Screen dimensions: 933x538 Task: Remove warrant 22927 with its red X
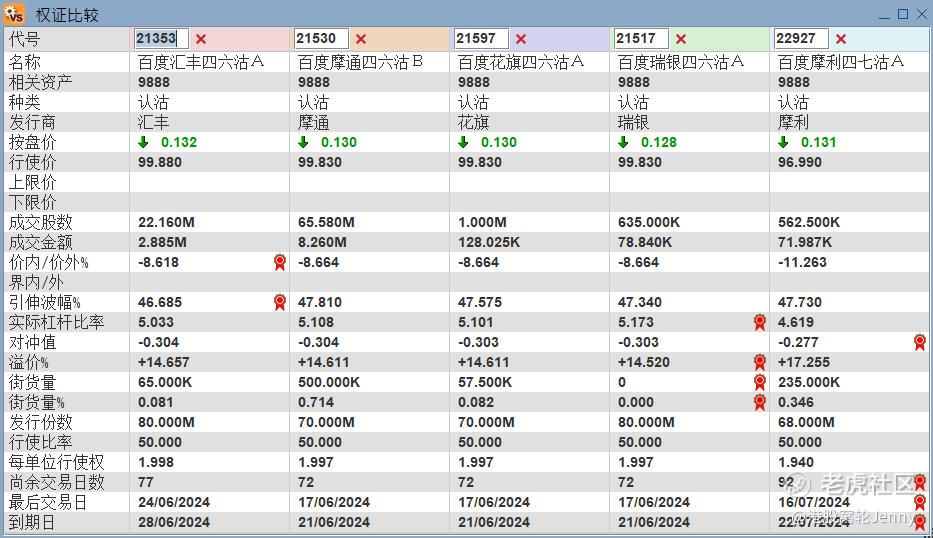pyautogui.click(x=841, y=39)
